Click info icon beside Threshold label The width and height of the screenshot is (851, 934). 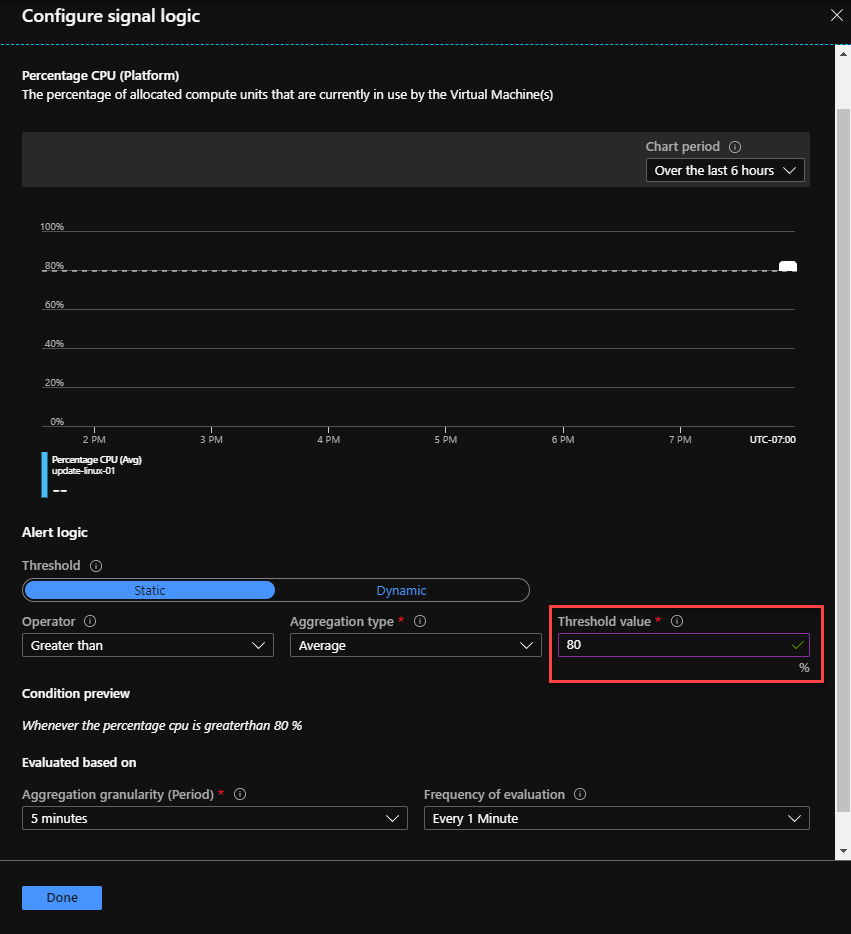[96, 566]
